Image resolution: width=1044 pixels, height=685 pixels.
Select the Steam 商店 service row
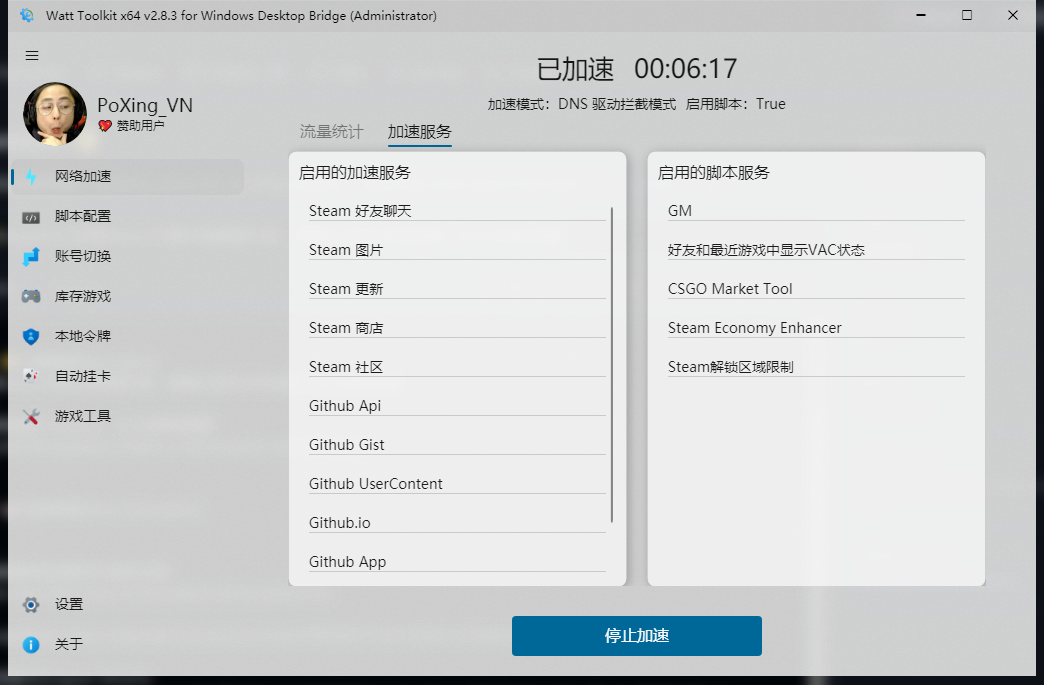pos(457,328)
